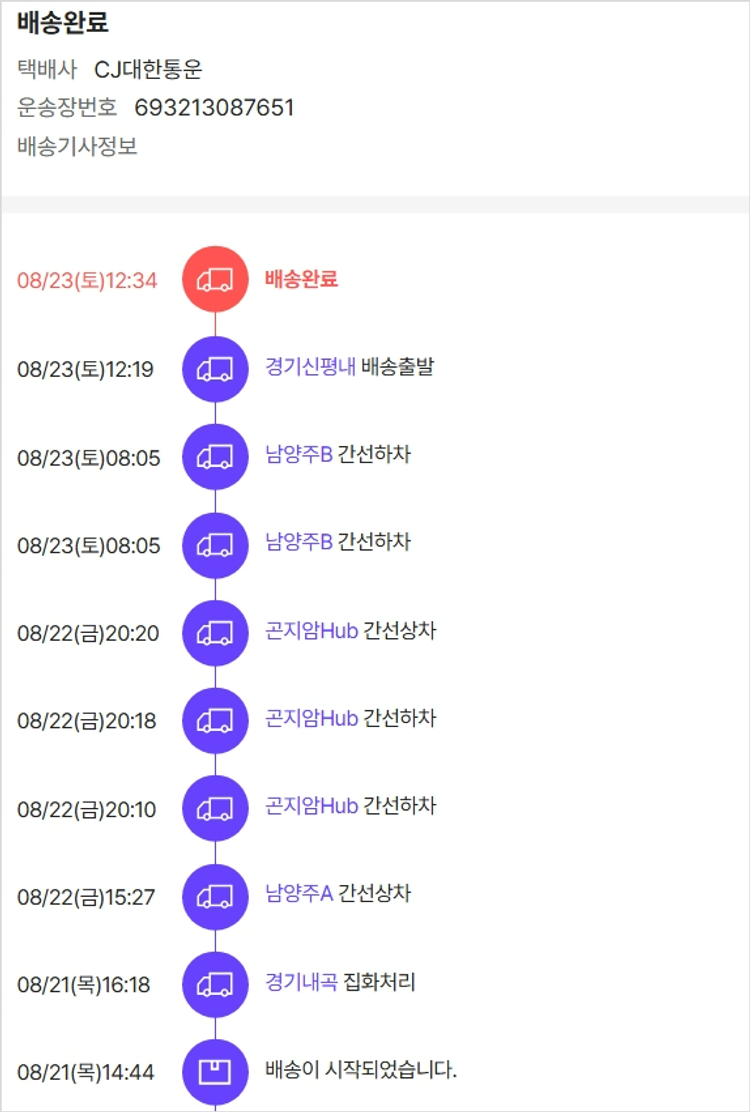Viewport: 750px width, 1112px height.
Task: Click the 배송이 시작되었습니다 message
Action: pyautogui.click(x=361, y=1070)
